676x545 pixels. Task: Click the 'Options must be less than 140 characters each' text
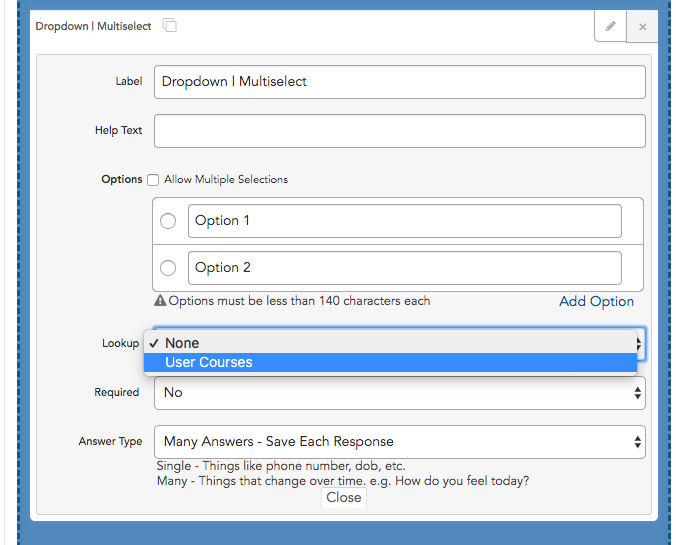(299, 301)
